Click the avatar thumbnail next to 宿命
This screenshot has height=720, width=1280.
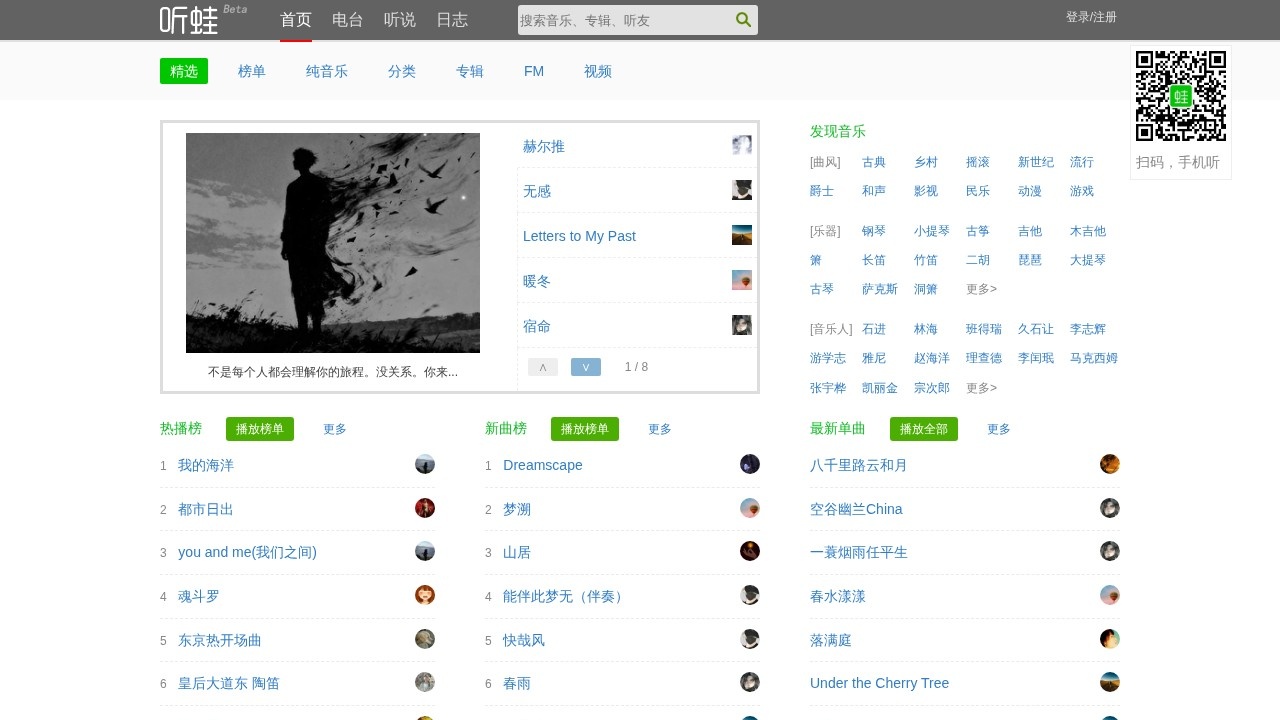coord(741,324)
